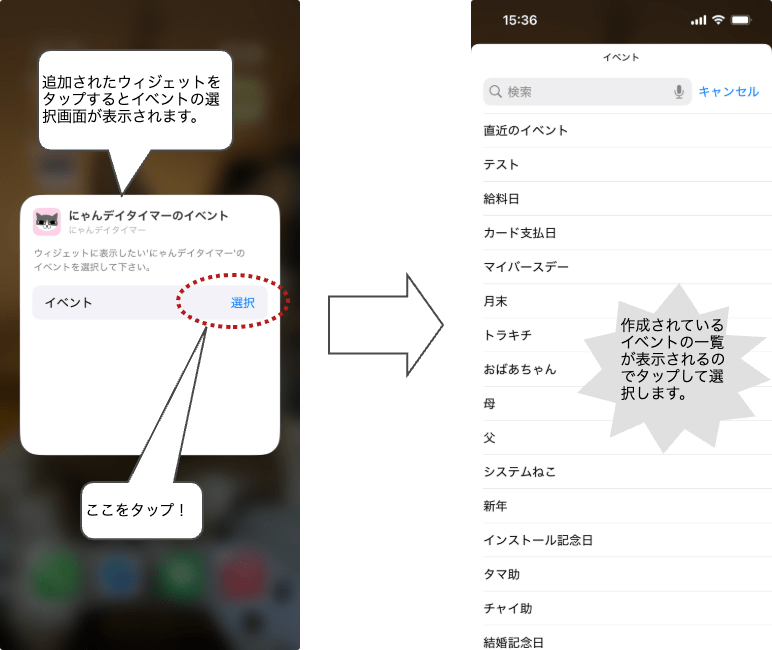
Task: Select the タマ助 event
Action: pos(501,574)
